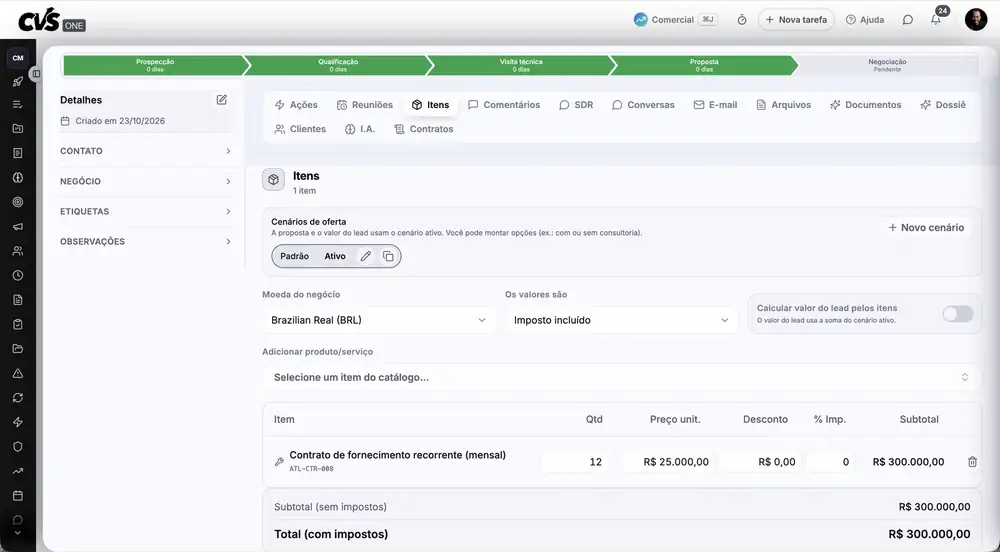This screenshot has height=552, width=1000.
Task: Expand more sidebar items with bottom chevron
Action: 18,533
